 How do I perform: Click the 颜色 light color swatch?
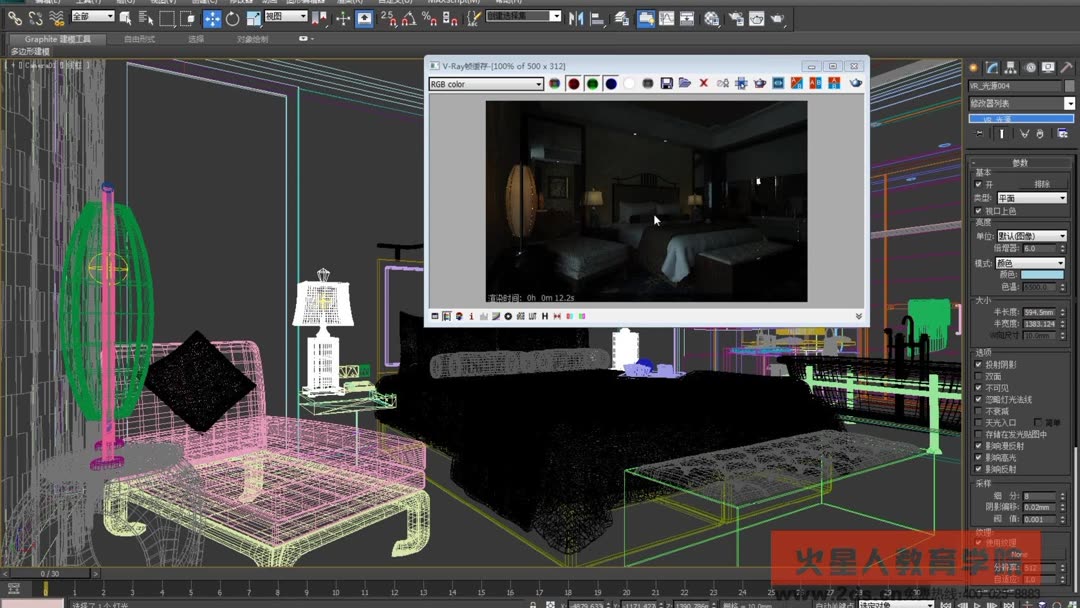1043,276
